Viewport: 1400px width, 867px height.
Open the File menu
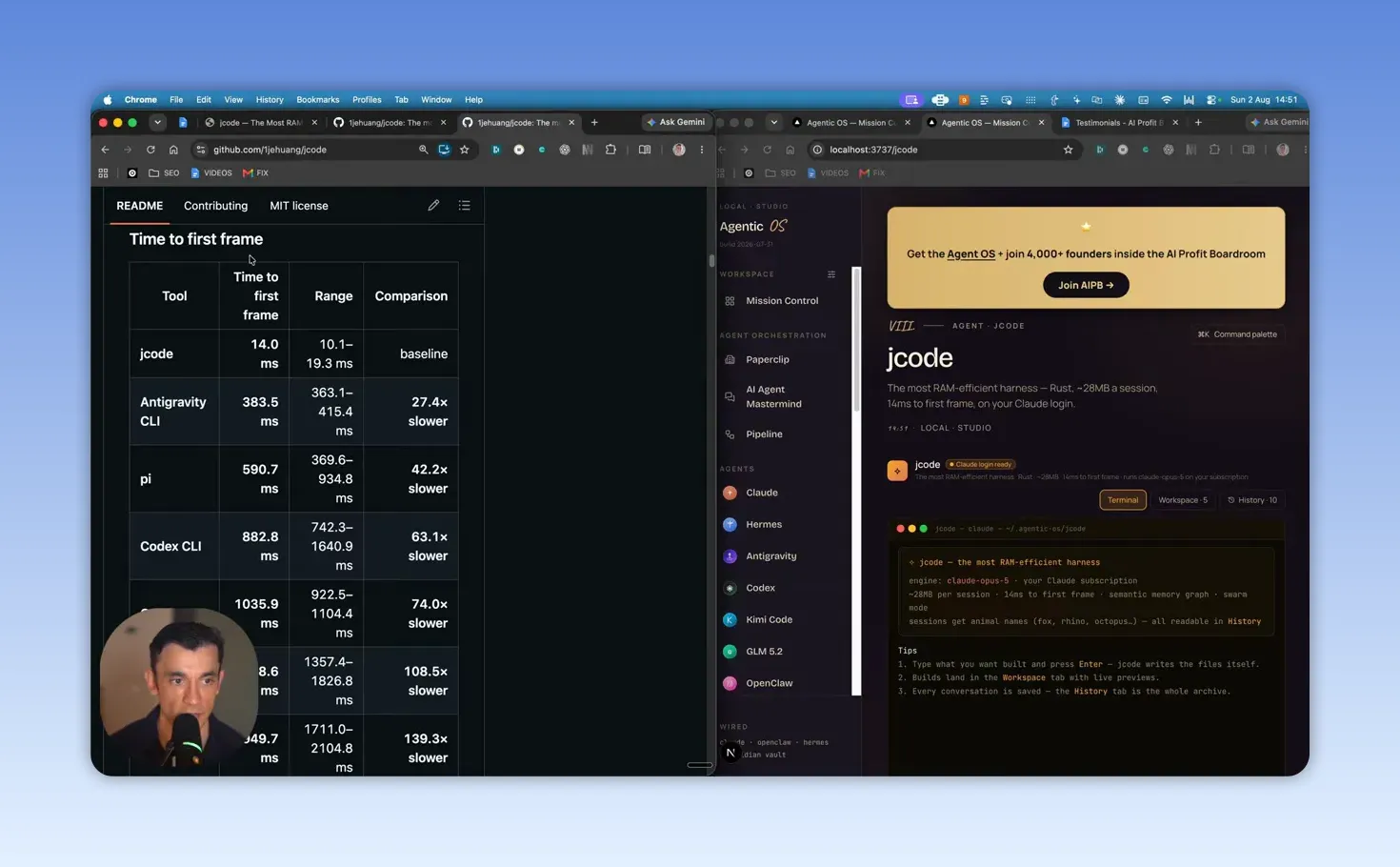click(x=176, y=99)
